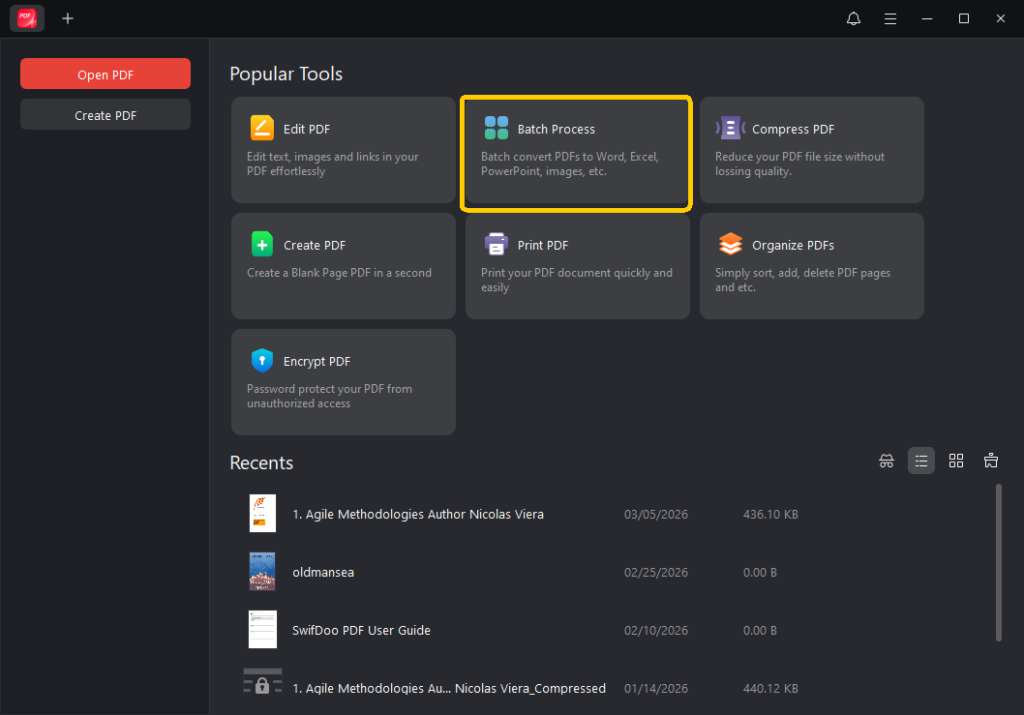
Task: Open the oldmansea file thumbnail
Action: tap(262, 572)
